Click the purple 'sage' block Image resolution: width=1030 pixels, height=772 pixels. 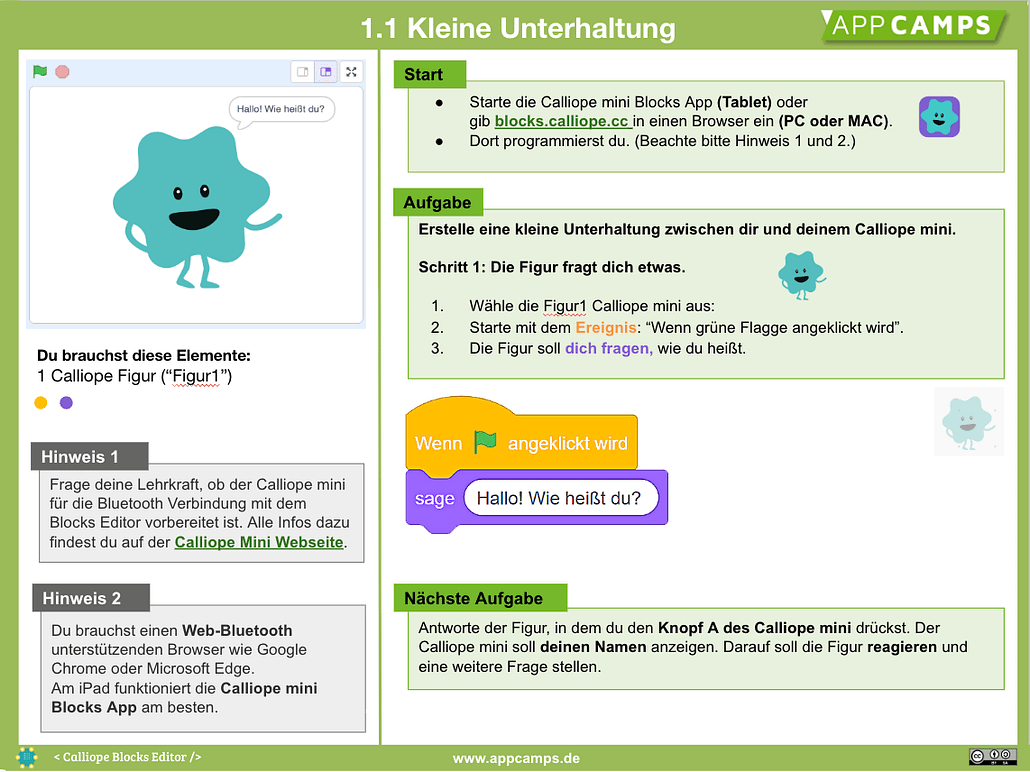point(433,497)
